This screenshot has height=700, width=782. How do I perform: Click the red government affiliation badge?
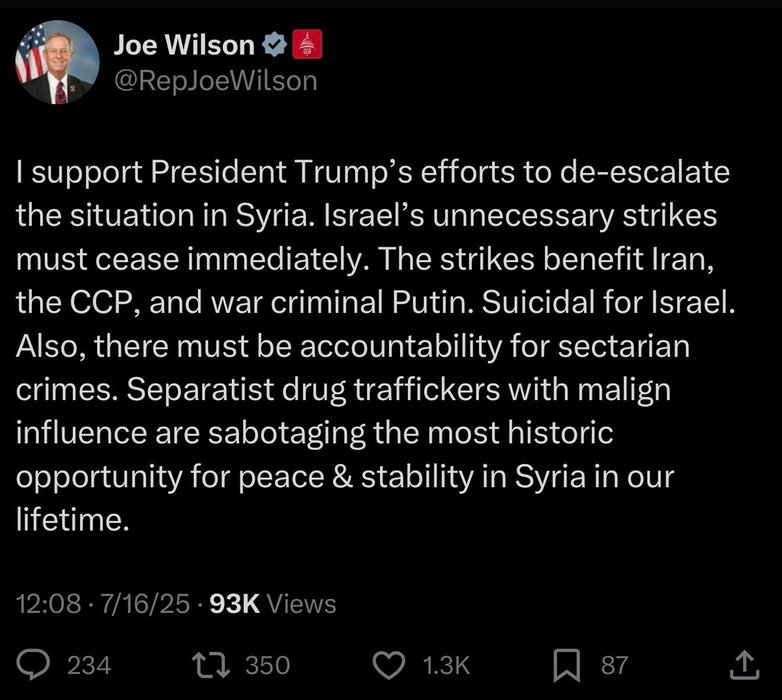pyautogui.click(x=306, y=45)
